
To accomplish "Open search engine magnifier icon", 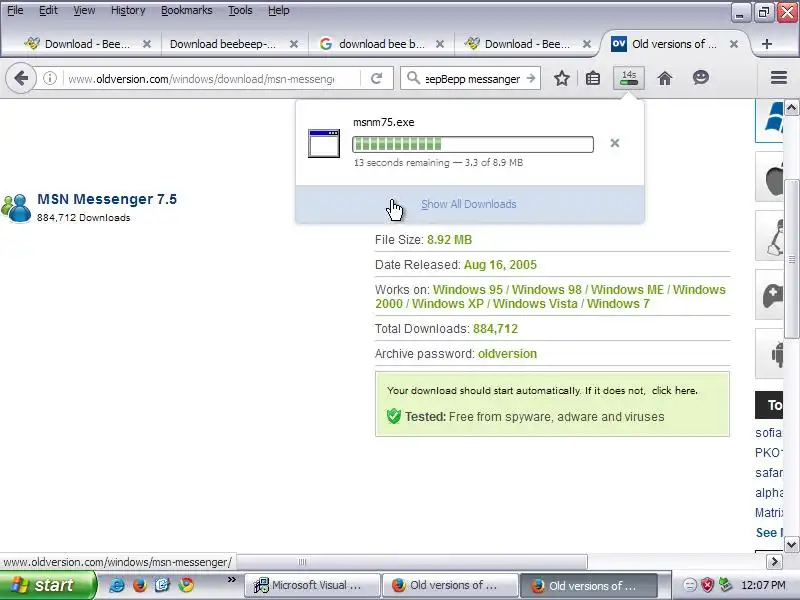I will tap(413, 78).
